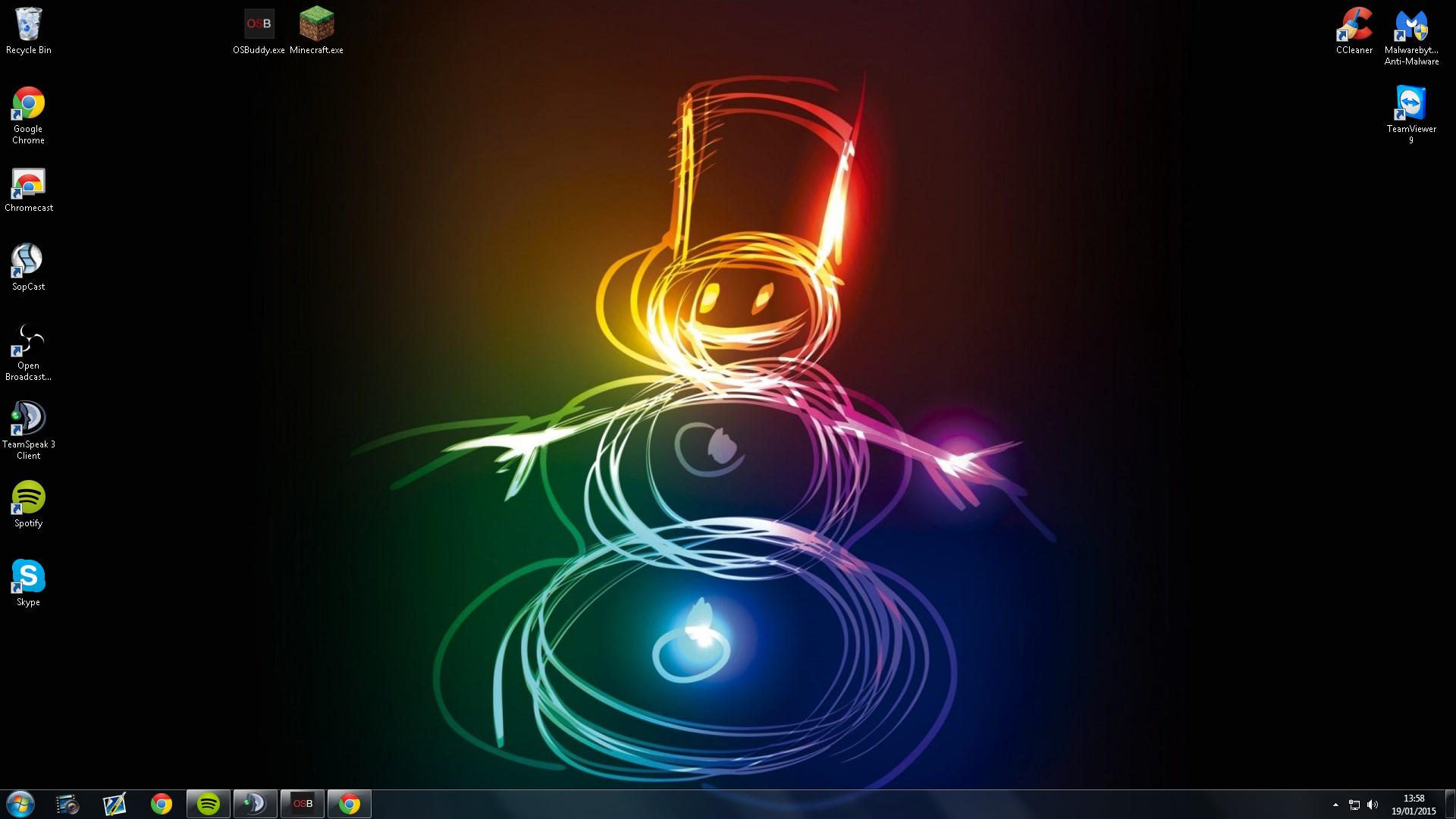Select the Recycle Bin desktop icon
1456x819 pixels.
click(x=28, y=26)
